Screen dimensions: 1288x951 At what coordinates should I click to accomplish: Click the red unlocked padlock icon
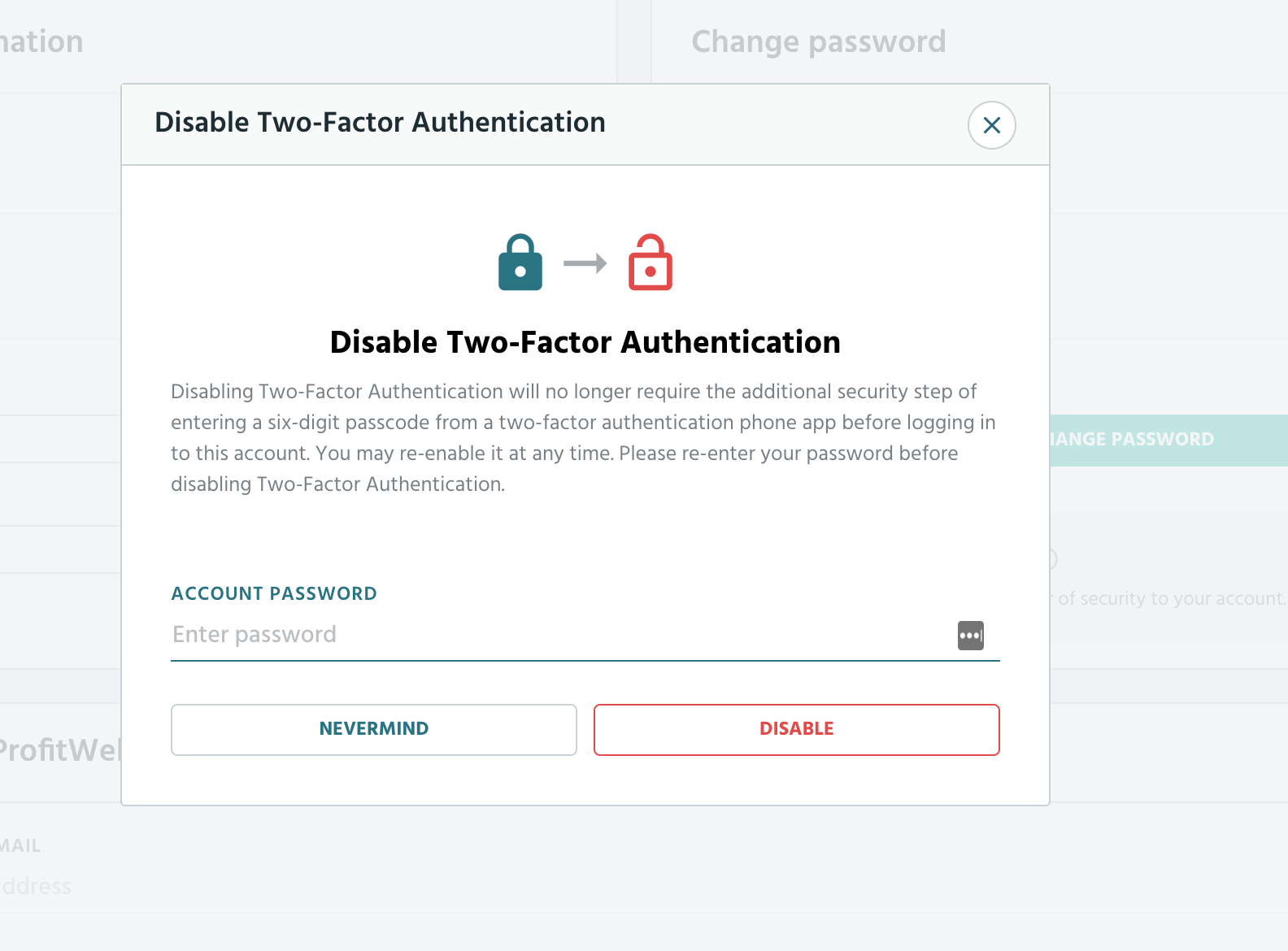click(651, 263)
